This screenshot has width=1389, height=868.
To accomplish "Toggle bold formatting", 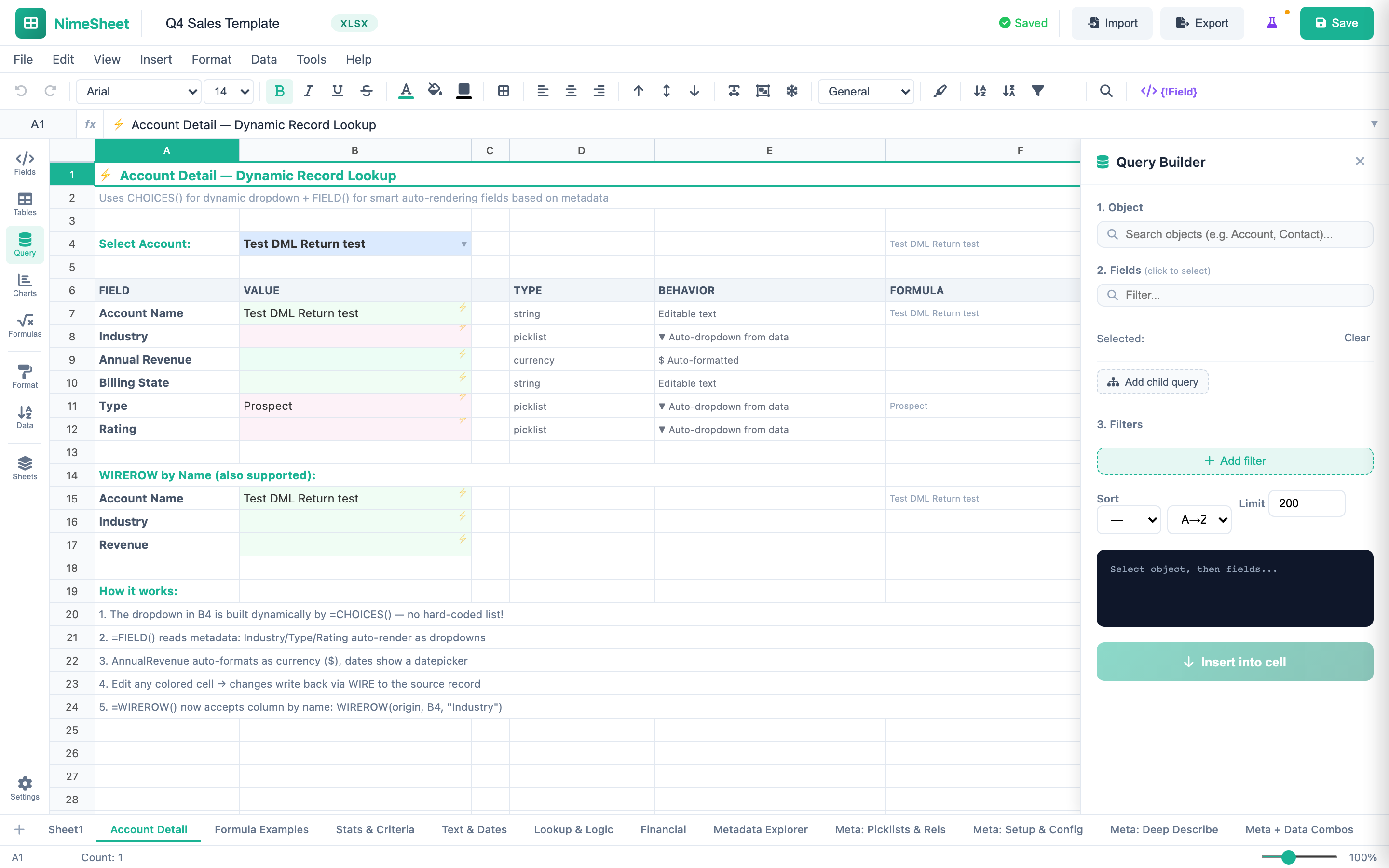I will click(x=280, y=91).
